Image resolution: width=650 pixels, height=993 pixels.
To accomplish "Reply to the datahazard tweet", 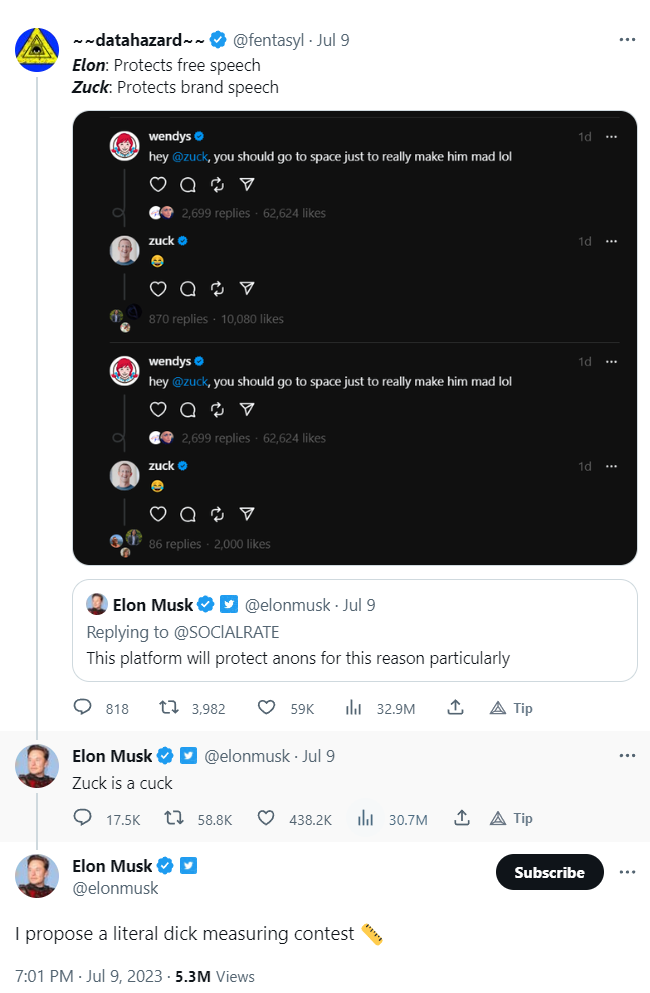I will click(83, 708).
